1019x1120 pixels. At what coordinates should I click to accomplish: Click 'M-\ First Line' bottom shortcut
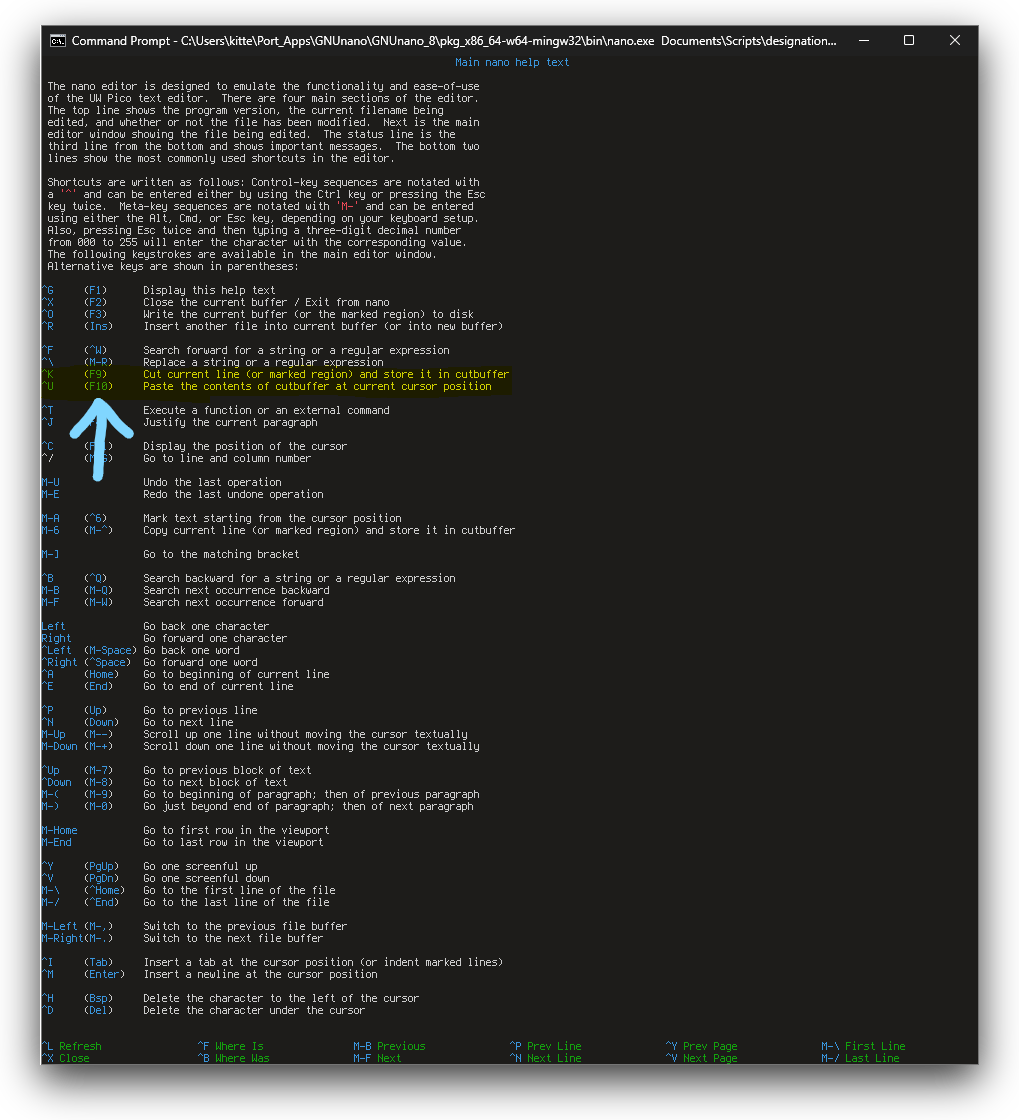click(x=863, y=1046)
